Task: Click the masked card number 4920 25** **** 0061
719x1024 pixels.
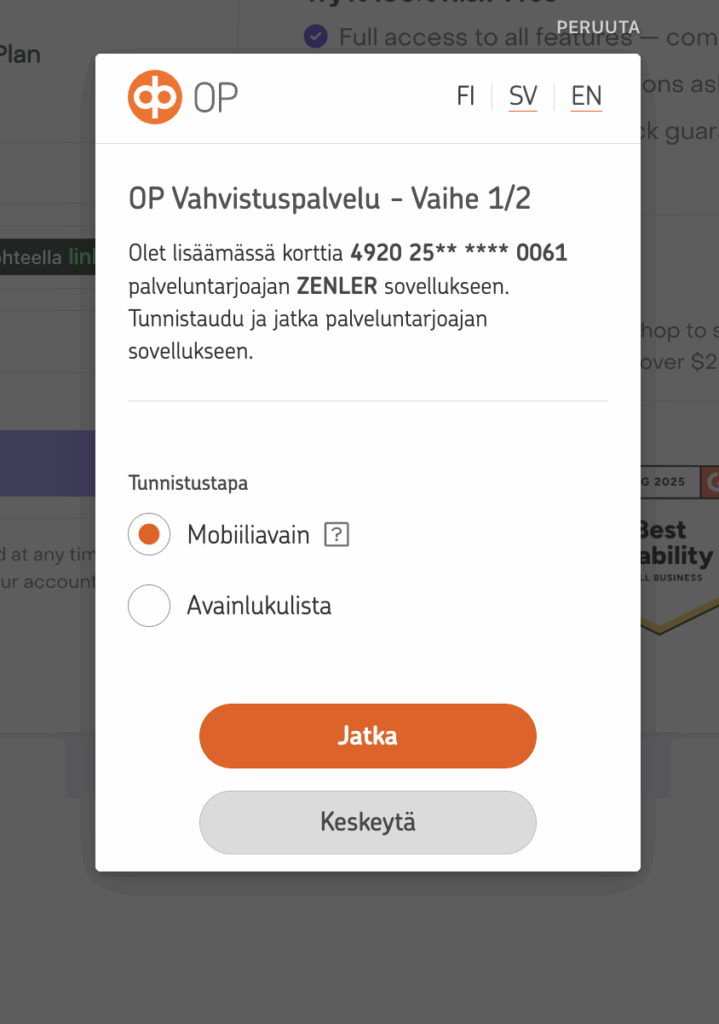Action: [x=458, y=253]
